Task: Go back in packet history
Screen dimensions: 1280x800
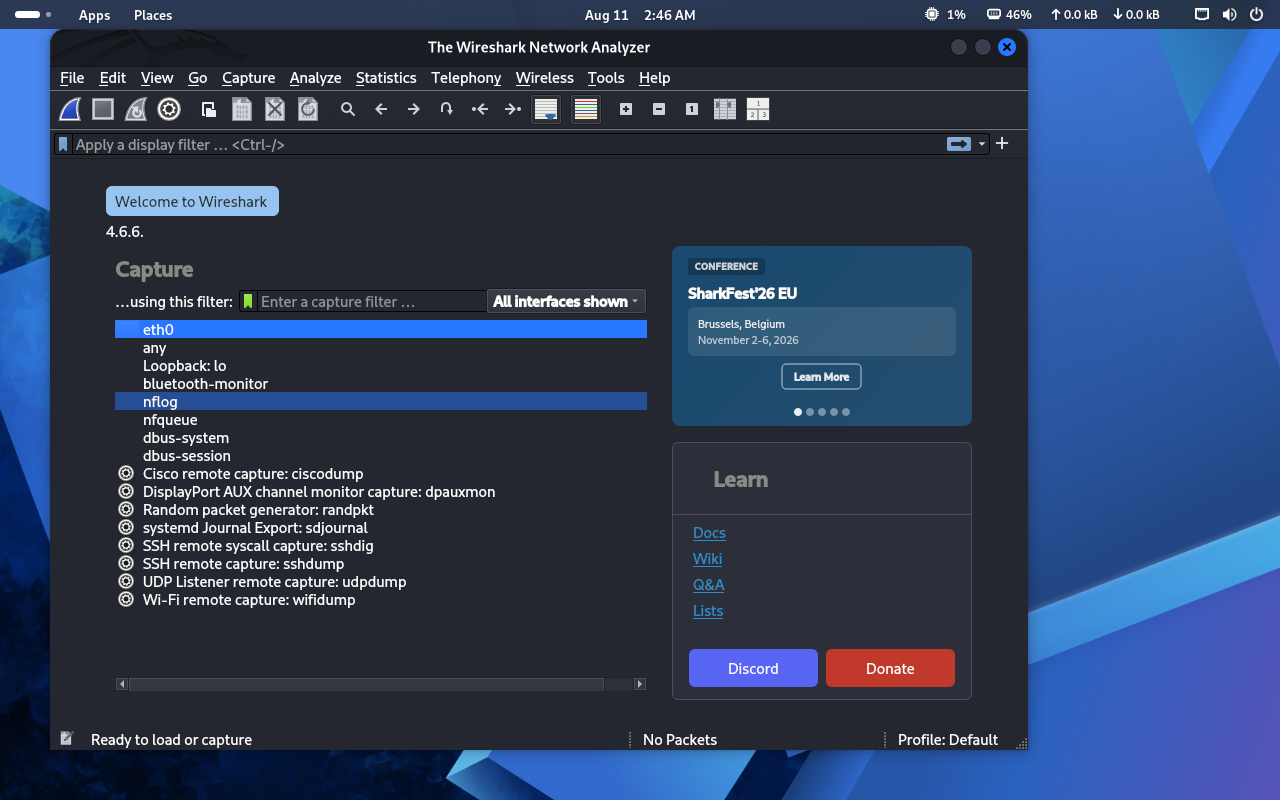Action: tap(381, 109)
